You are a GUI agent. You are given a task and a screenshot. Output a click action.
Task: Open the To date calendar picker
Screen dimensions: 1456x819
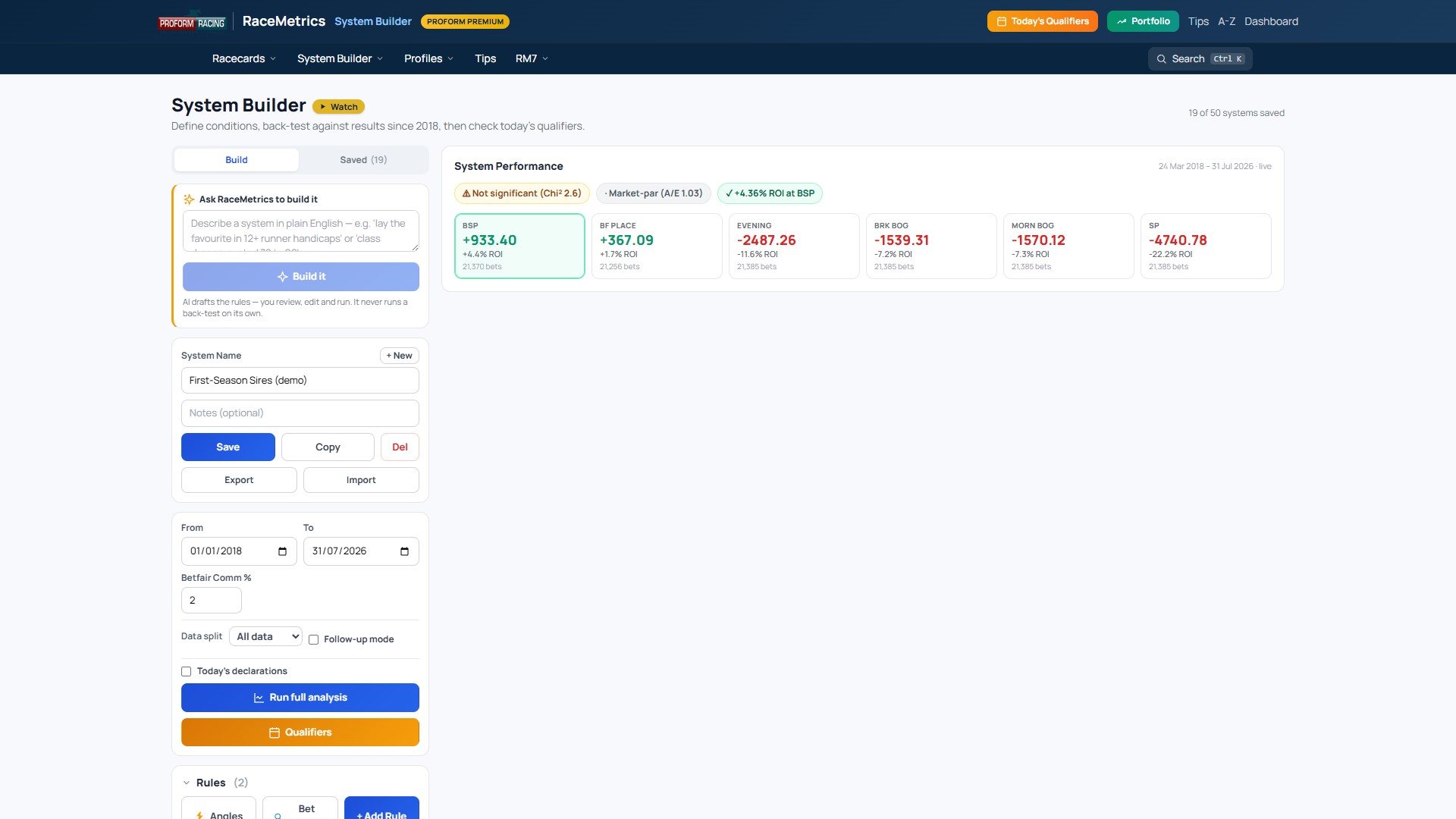(404, 551)
